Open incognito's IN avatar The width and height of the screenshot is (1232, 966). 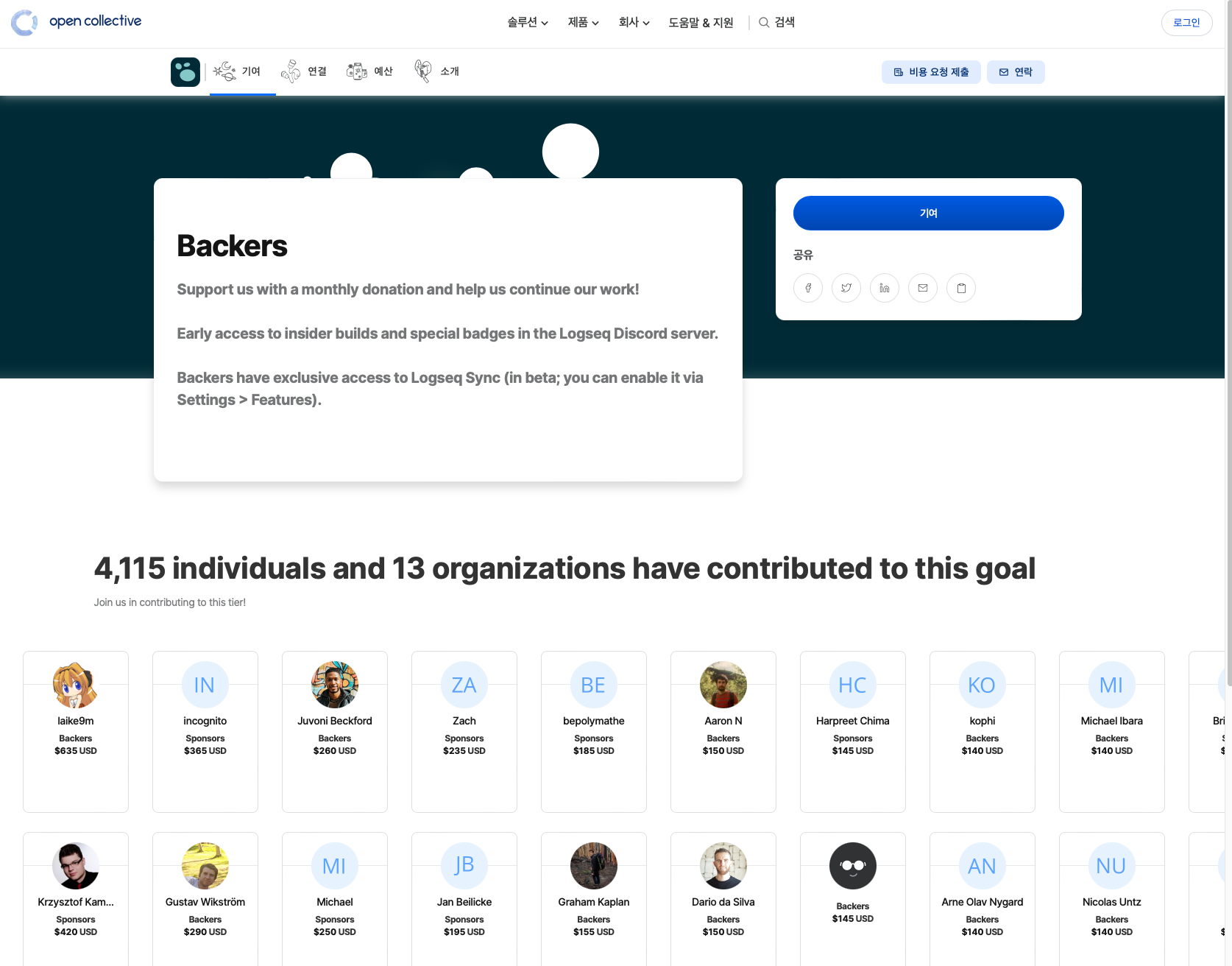[x=205, y=685]
